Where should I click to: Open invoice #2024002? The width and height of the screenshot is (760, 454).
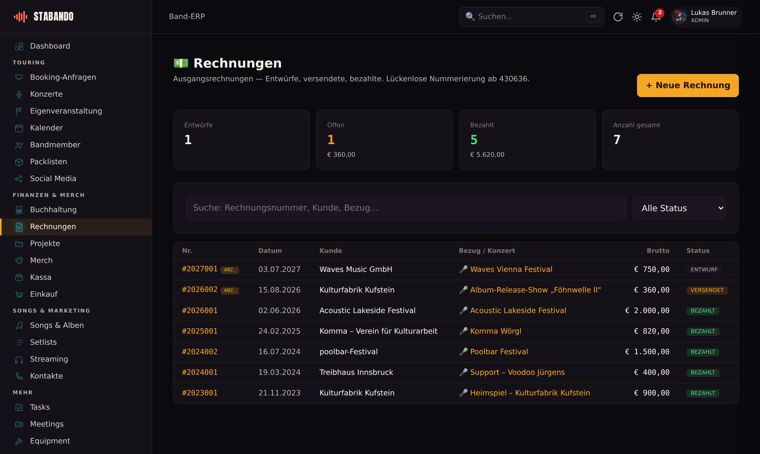(x=200, y=352)
